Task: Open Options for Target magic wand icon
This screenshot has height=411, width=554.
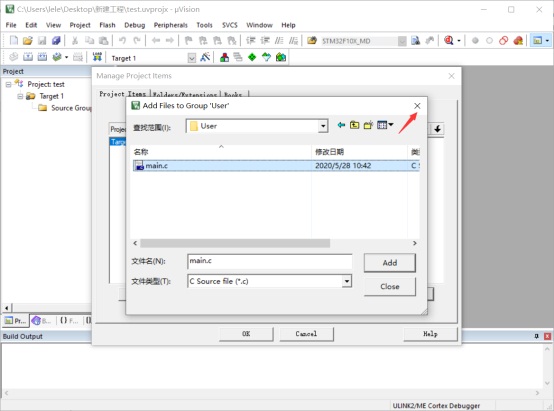Action: pos(205,57)
